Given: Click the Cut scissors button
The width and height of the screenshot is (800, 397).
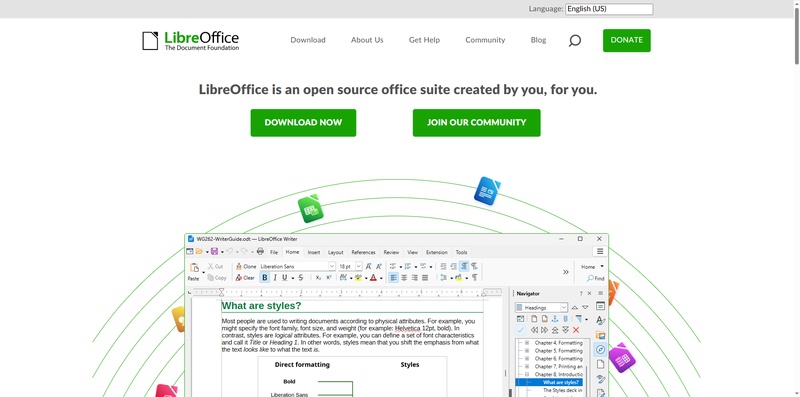Looking at the screenshot, I should (215, 266).
